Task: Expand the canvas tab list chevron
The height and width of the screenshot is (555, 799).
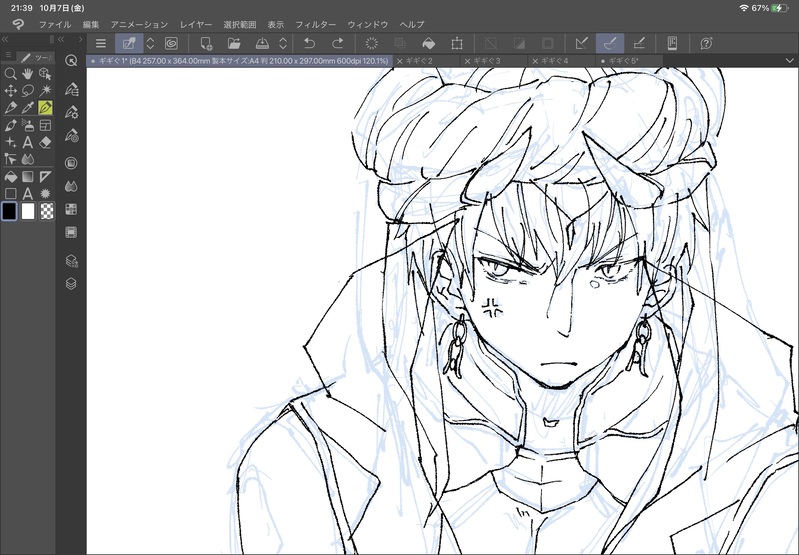Action: click(790, 61)
